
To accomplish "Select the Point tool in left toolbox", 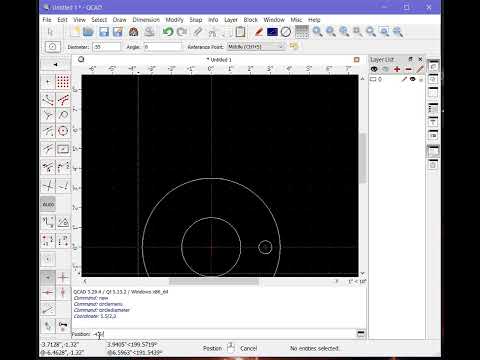I will (x=48, y=81).
